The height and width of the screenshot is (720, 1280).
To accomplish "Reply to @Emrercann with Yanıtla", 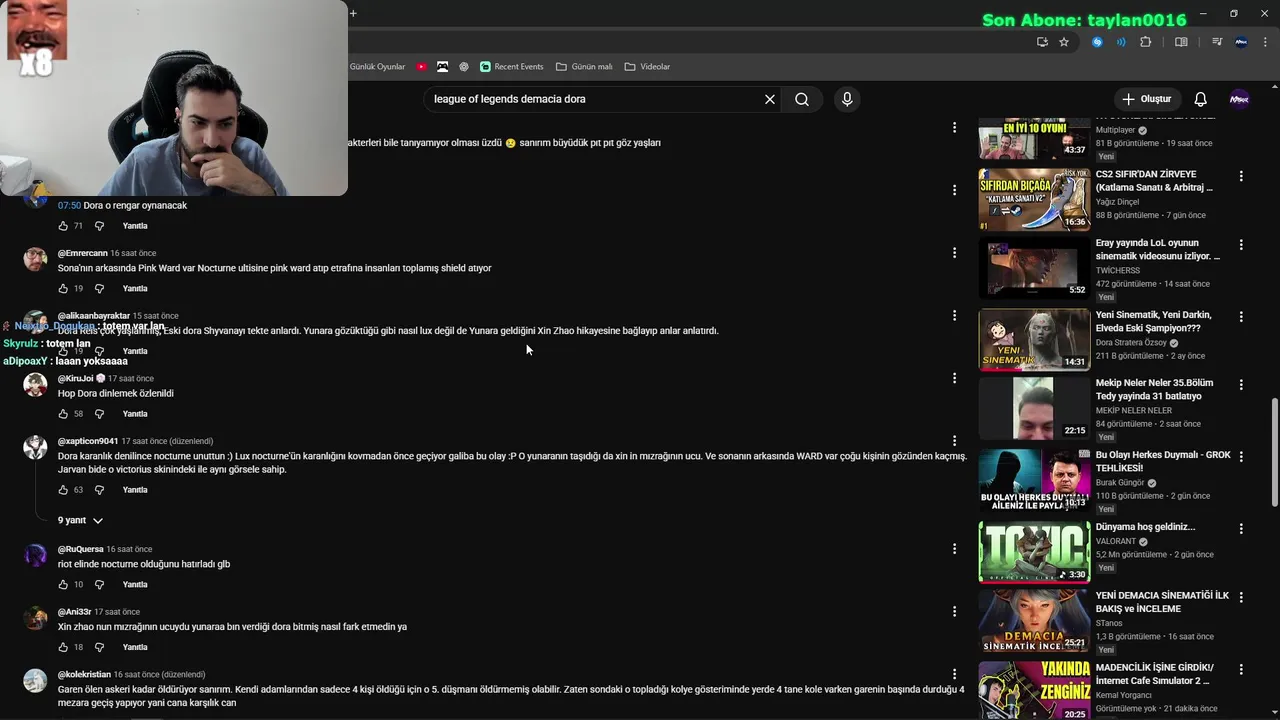I will pyautogui.click(x=135, y=289).
